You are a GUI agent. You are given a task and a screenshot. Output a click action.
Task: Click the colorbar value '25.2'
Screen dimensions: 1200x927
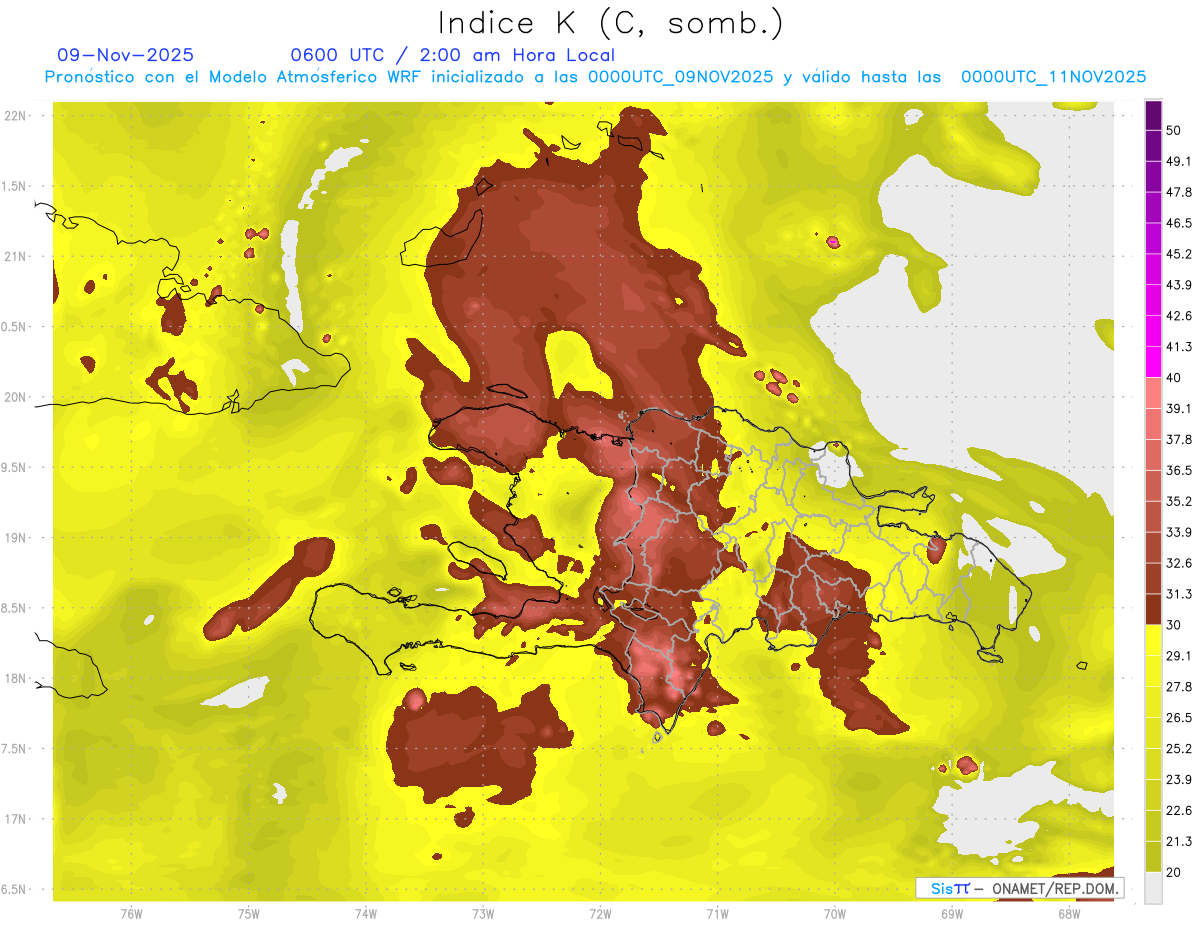point(1178,749)
